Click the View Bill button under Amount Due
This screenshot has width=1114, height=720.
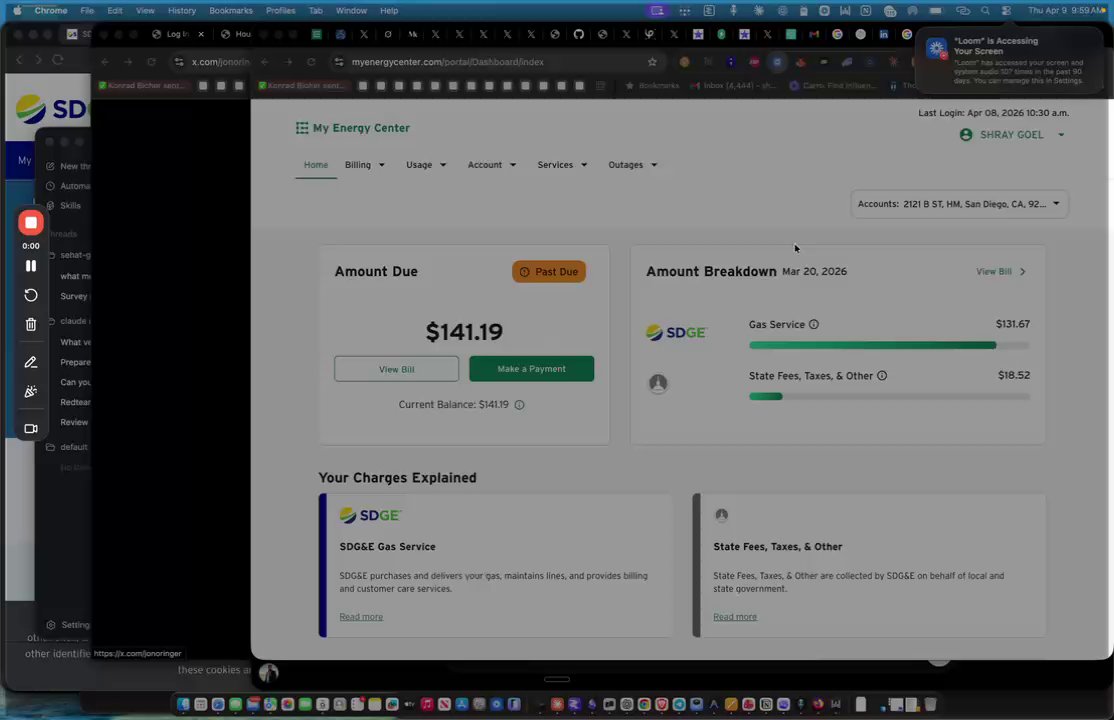396,369
